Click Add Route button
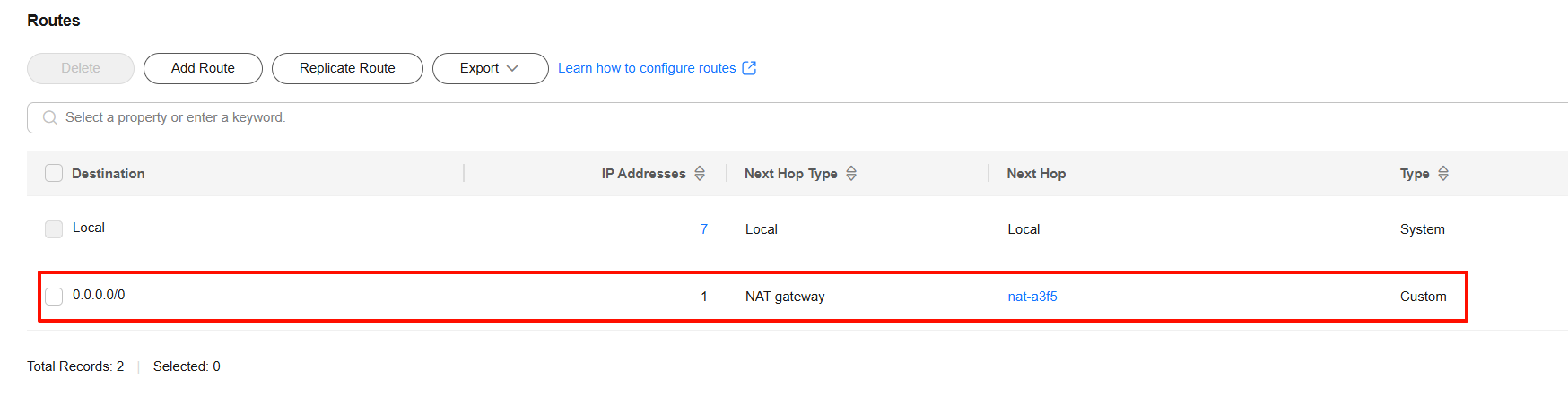1568x396 pixels. click(x=203, y=68)
